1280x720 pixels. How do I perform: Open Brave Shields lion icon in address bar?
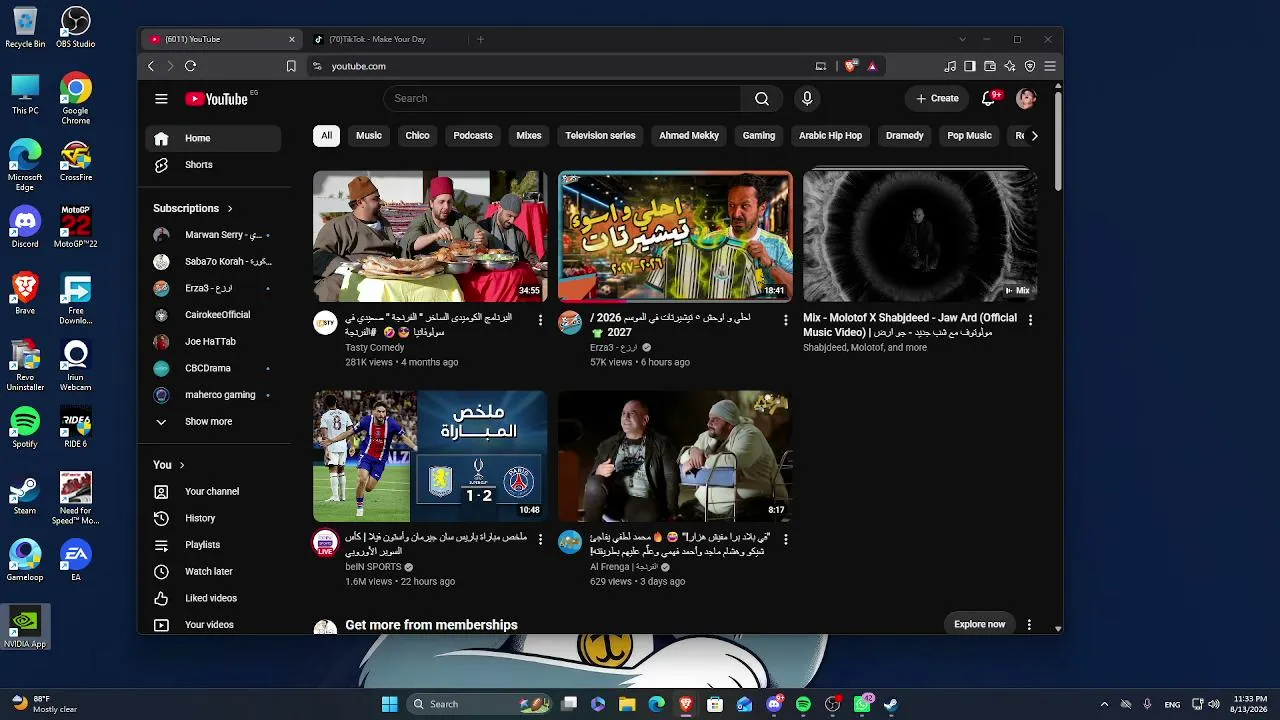[x=851, y=66]
